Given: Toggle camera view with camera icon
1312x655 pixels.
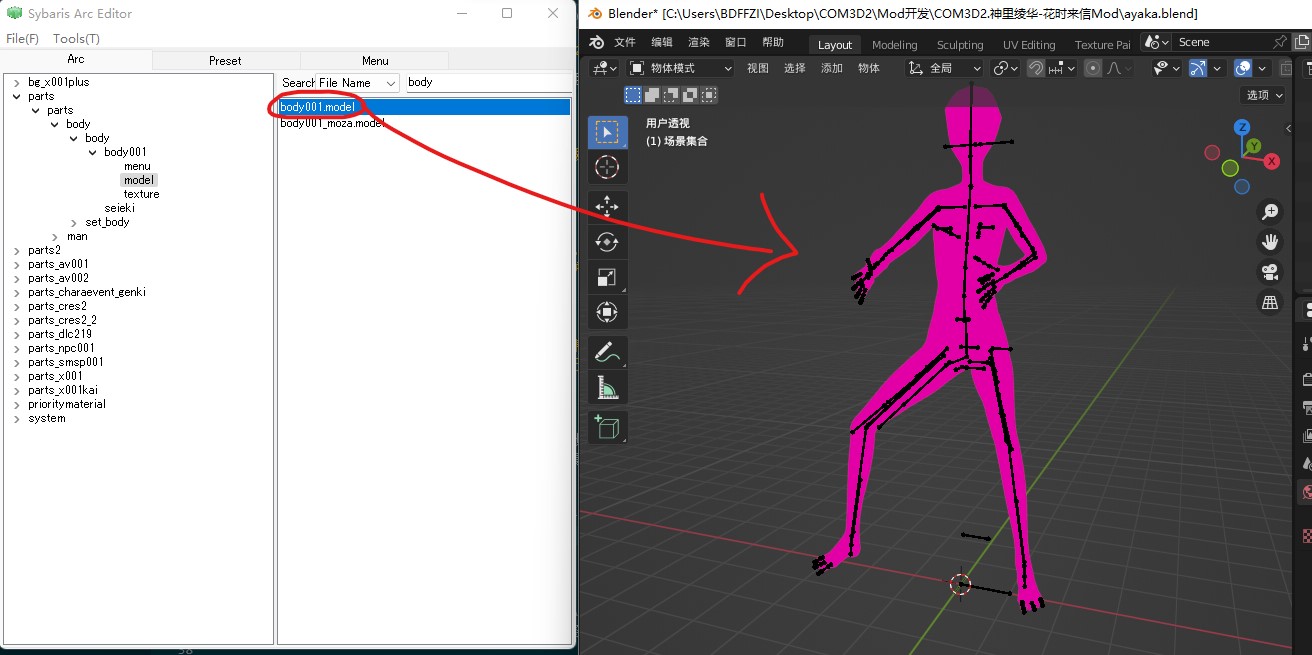Looking at the screenshot, I should [1270, 272].
